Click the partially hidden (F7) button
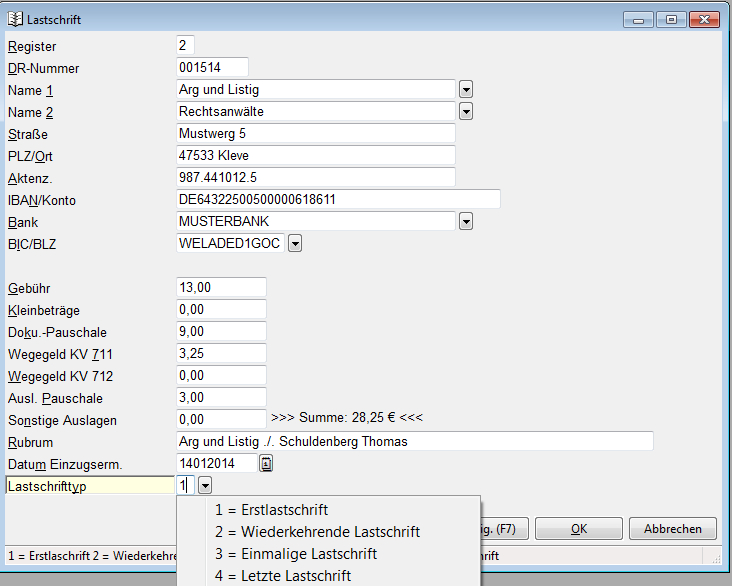Viewport: 732px width, 586px height. pos(504,529)
